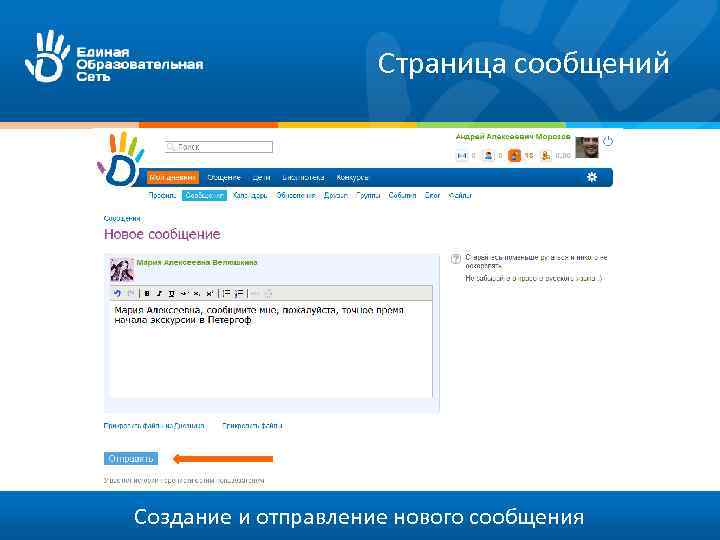Click the 'Прикрепить файл' link
The width and height of the screenshot is (720, 540).
pyautogui.click(x=252, y=426)
